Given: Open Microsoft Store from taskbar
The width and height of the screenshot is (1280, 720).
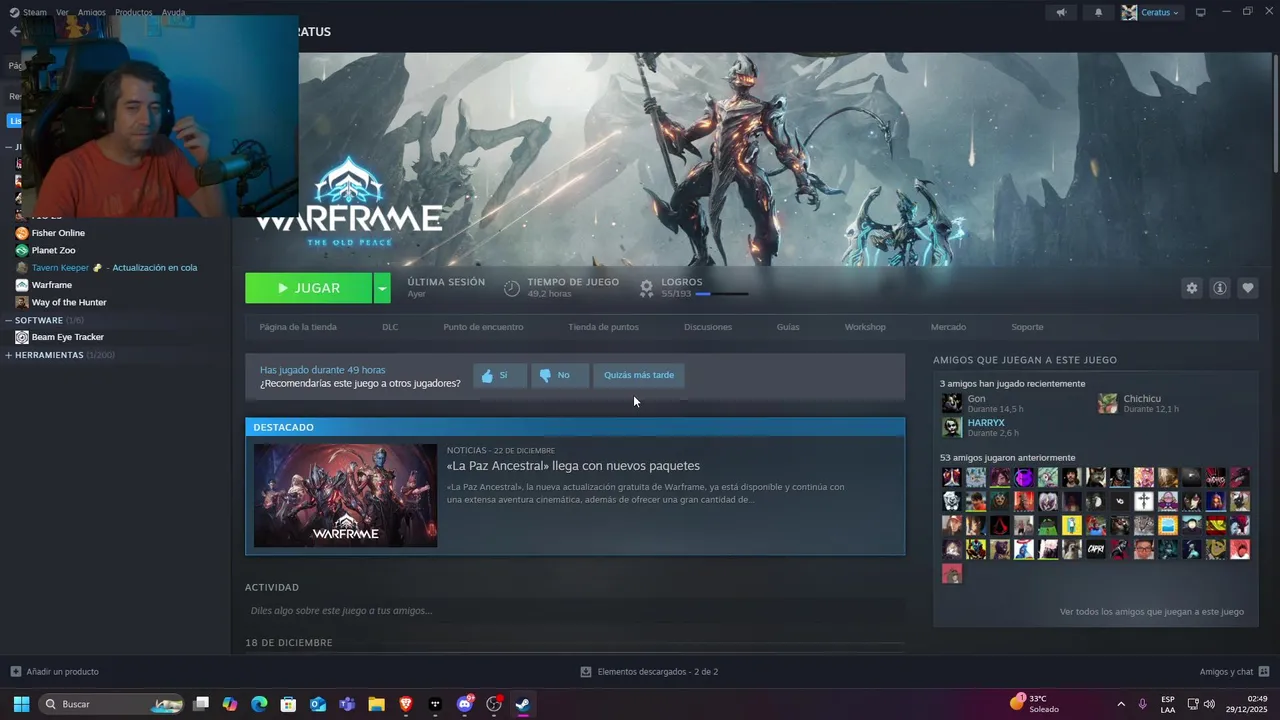Looking at the screenshot, I should click(x=288, y=704).
